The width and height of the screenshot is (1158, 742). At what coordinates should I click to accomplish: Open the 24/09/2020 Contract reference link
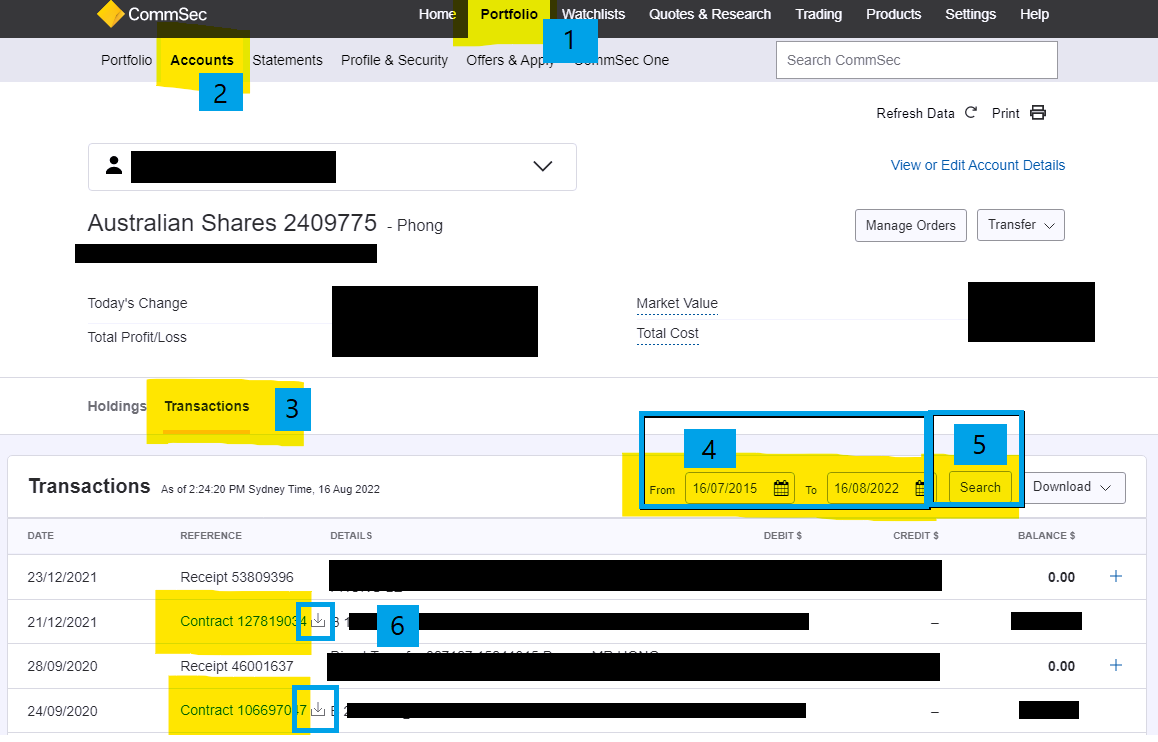(x=243, y=710)
